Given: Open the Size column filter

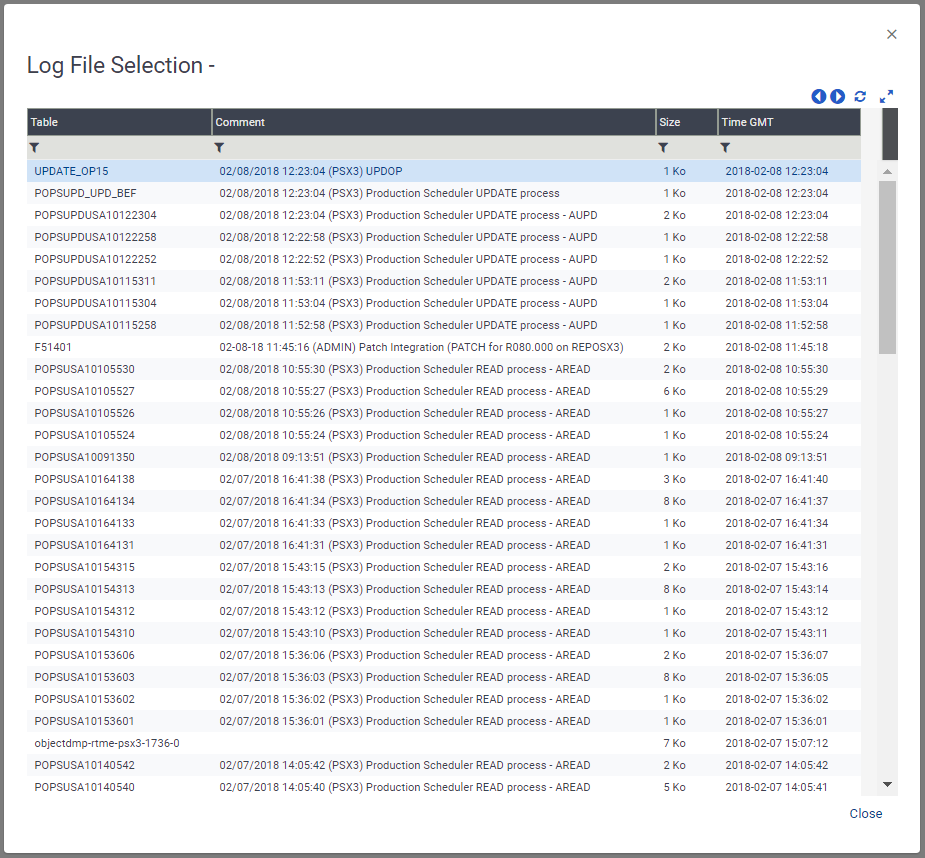Looking at the screenshot, I should [x=663, y=148].
